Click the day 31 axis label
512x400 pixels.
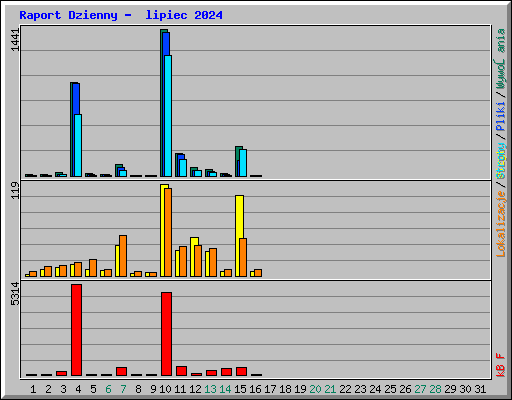(x=480, y=389)
